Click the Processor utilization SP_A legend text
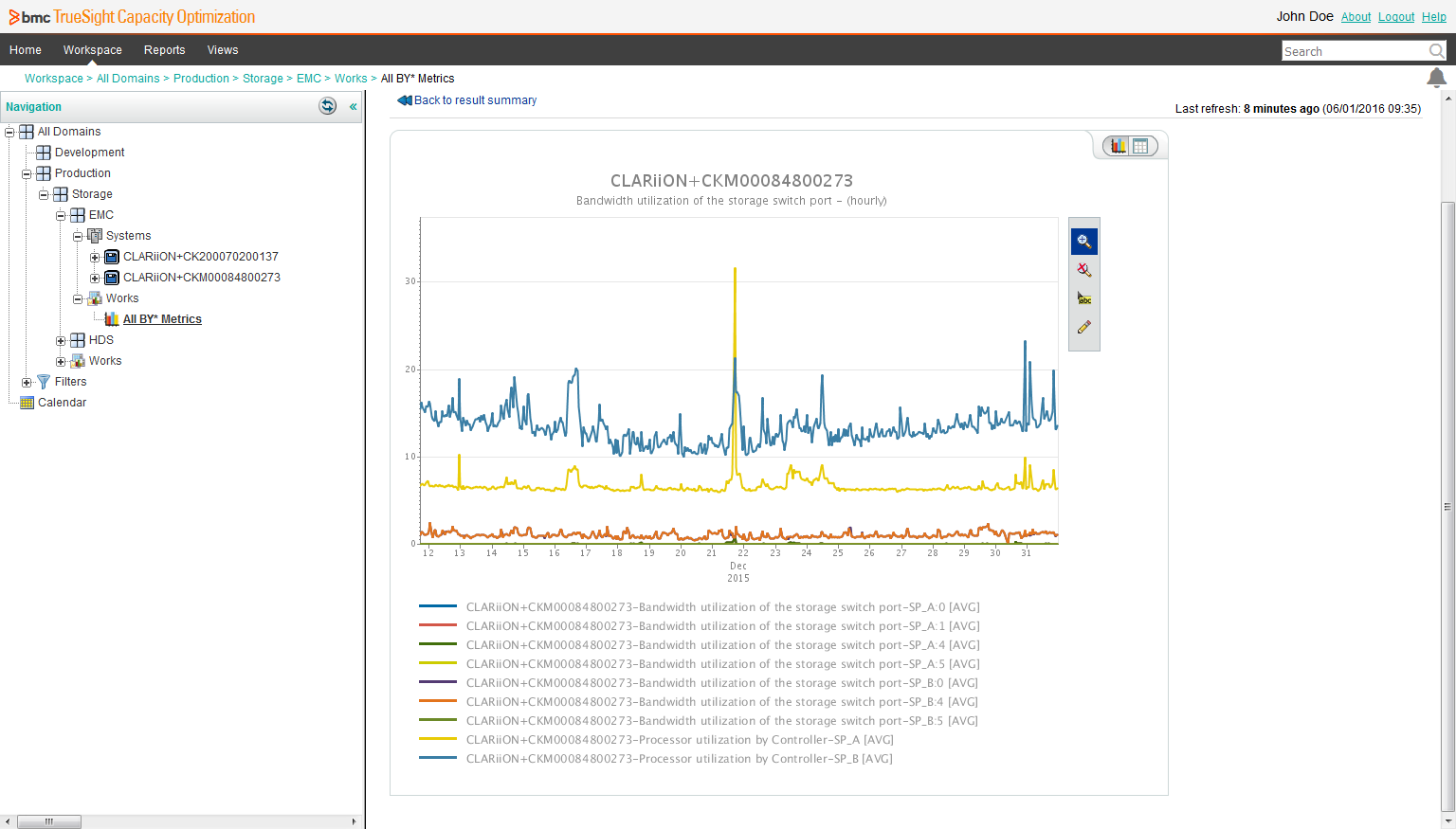The width and height of the screenshot is (1456, 829). tap(680, 740)
